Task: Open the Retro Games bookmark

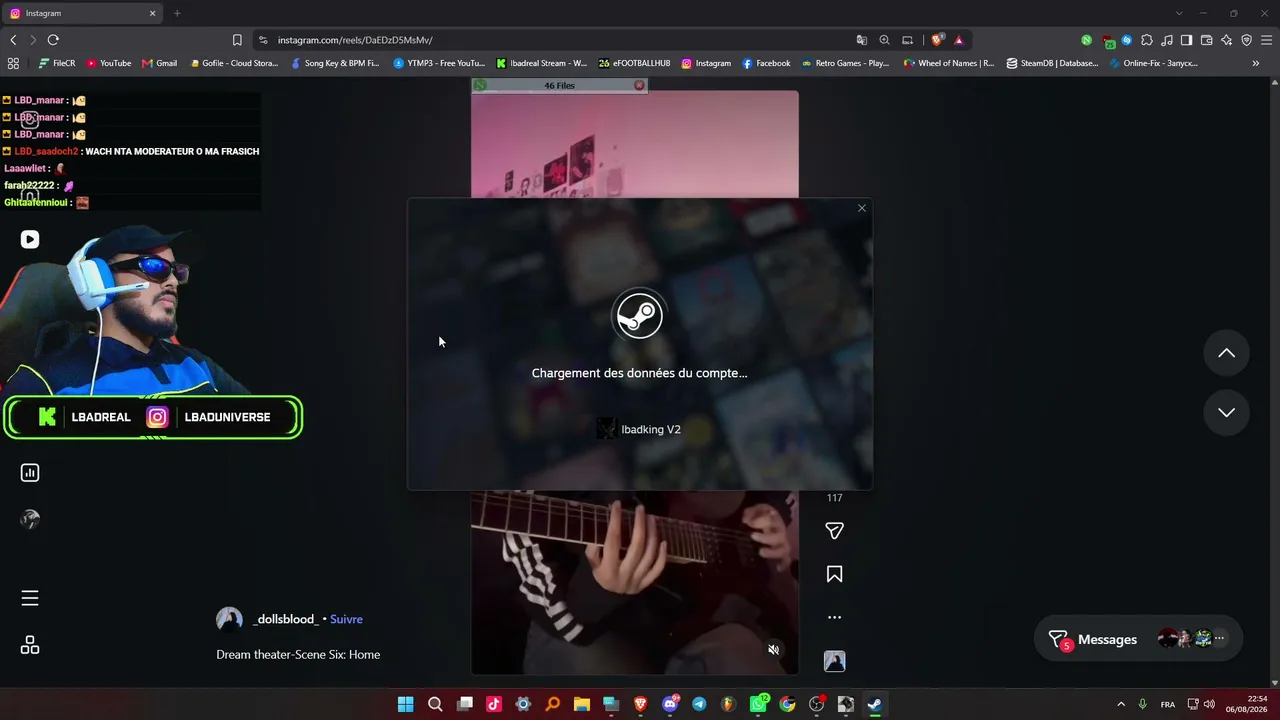Action: click(x=846, y=63)
